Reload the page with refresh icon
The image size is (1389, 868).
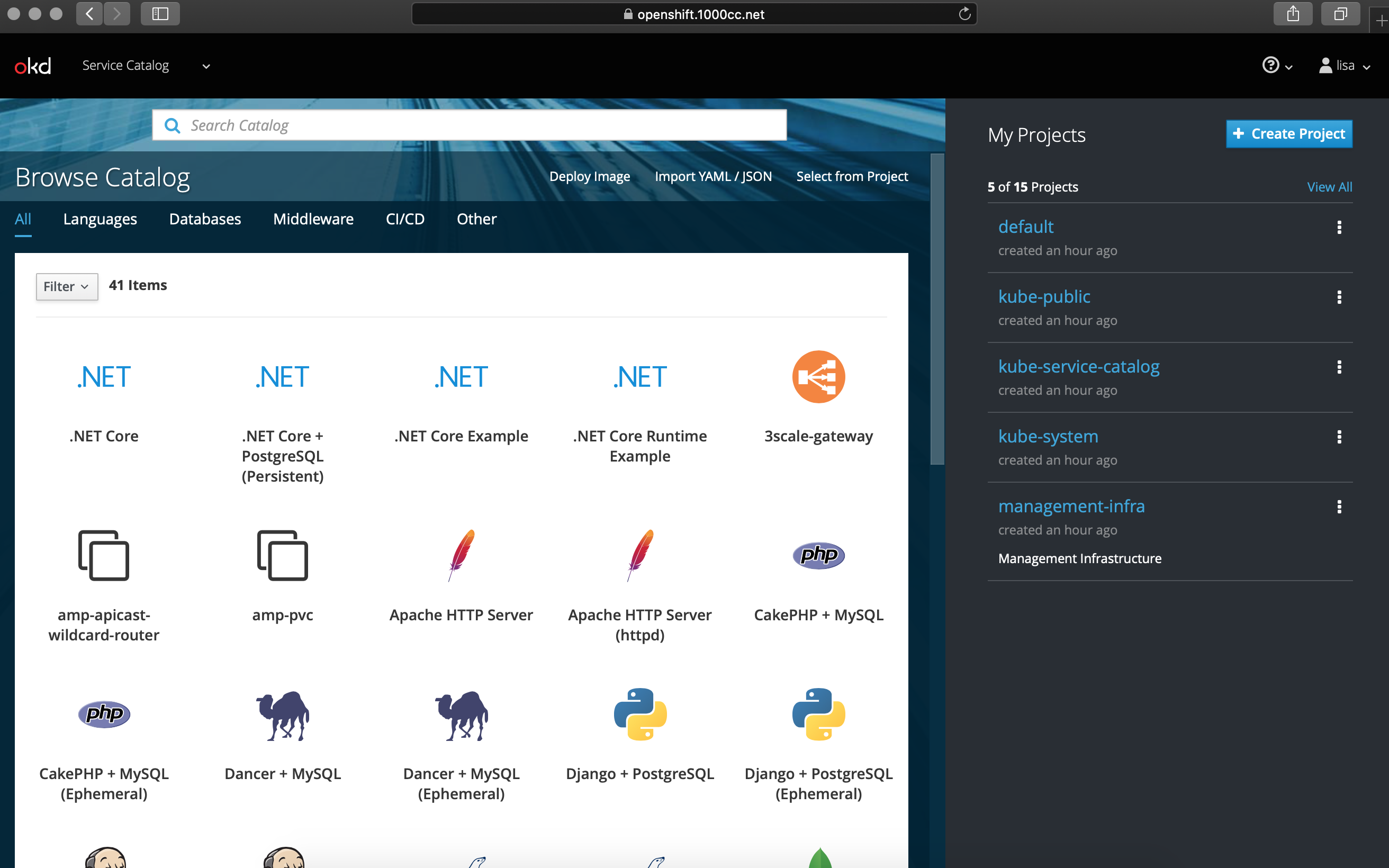point(965,14)
